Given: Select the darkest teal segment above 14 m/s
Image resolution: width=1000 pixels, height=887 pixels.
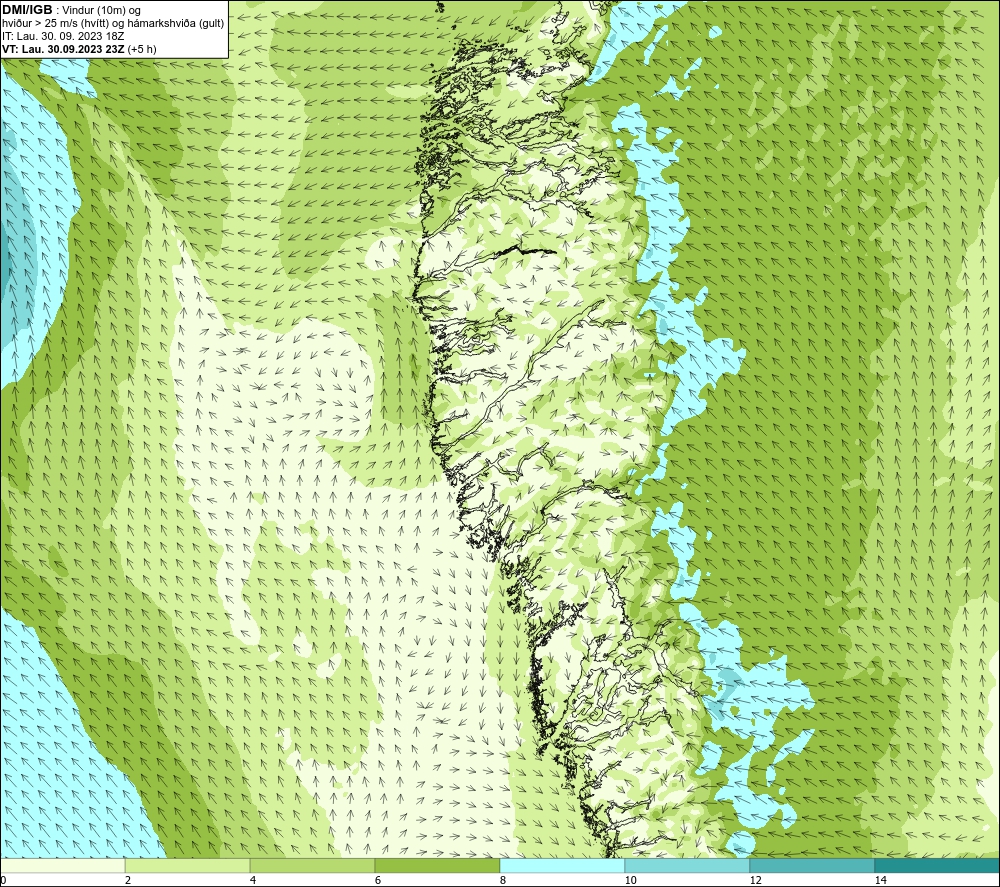Looking at the screenshot, I should (938, 866).
